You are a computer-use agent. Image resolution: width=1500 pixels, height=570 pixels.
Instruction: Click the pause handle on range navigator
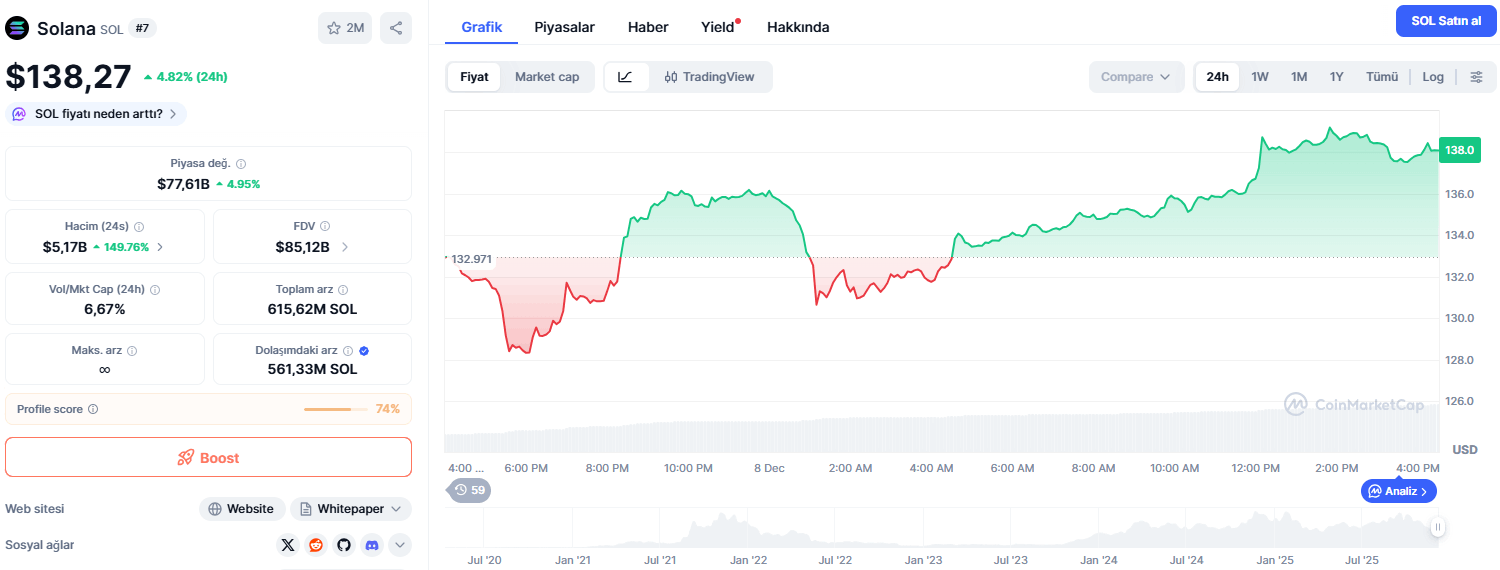pyautogui.click(x=1438, y=527)
